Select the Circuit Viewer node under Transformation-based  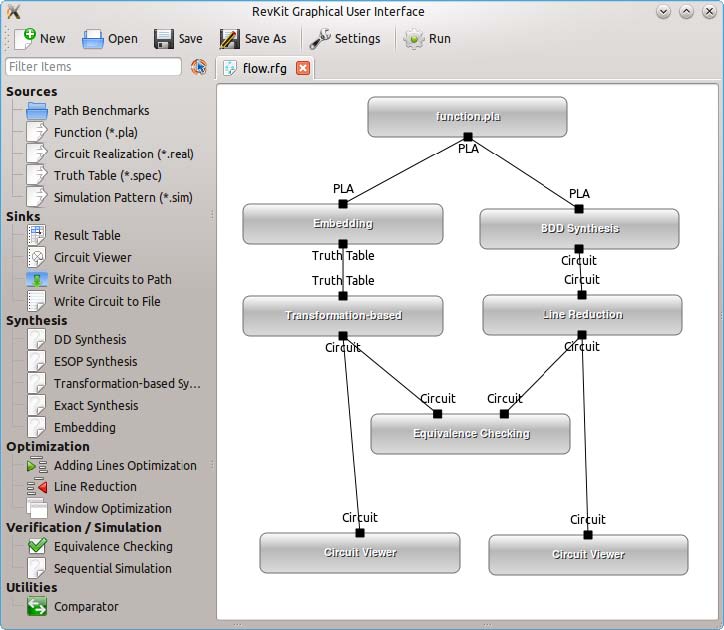[360, 553]
